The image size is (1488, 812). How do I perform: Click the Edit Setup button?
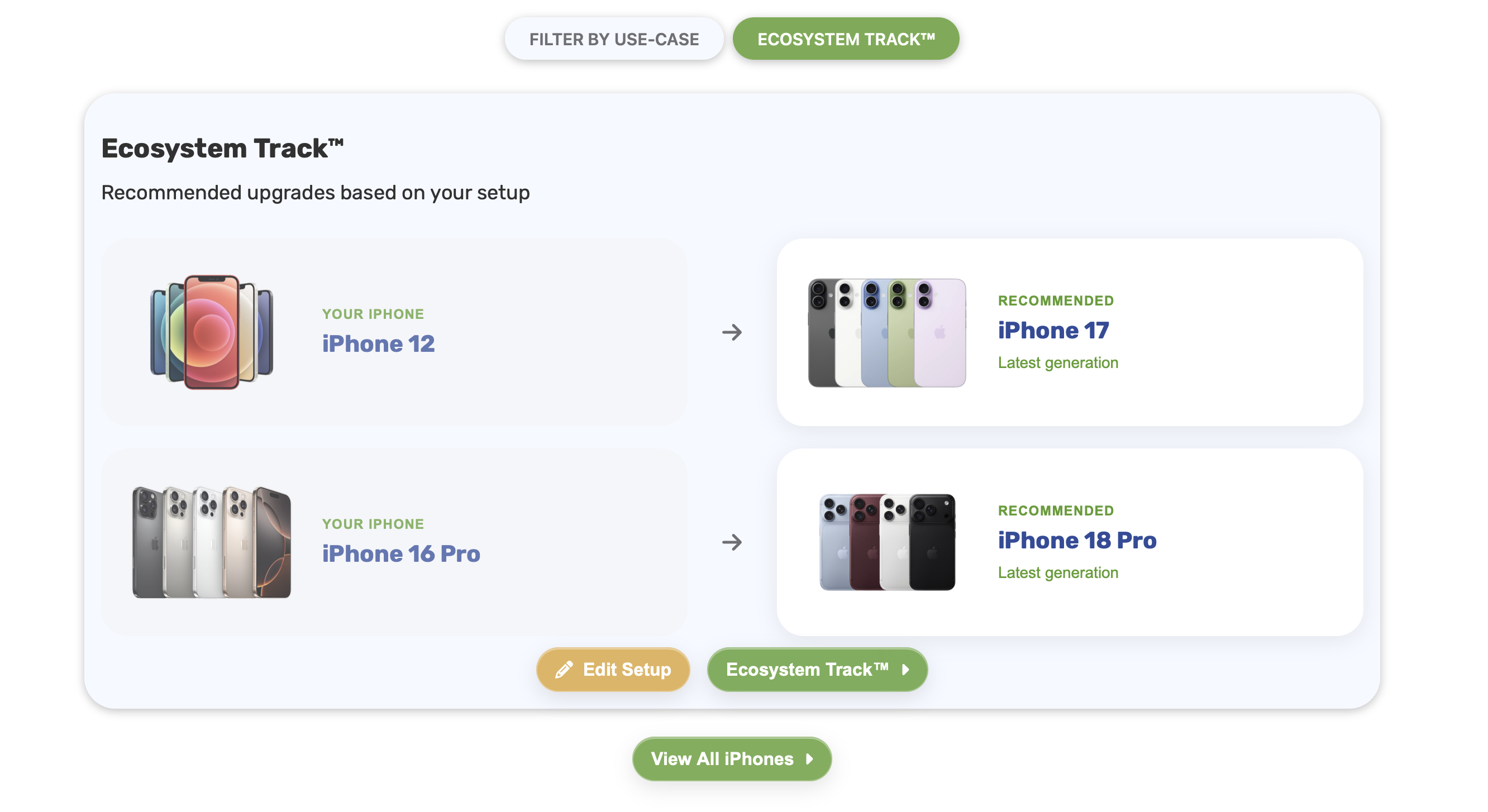[x=613, y=670]
